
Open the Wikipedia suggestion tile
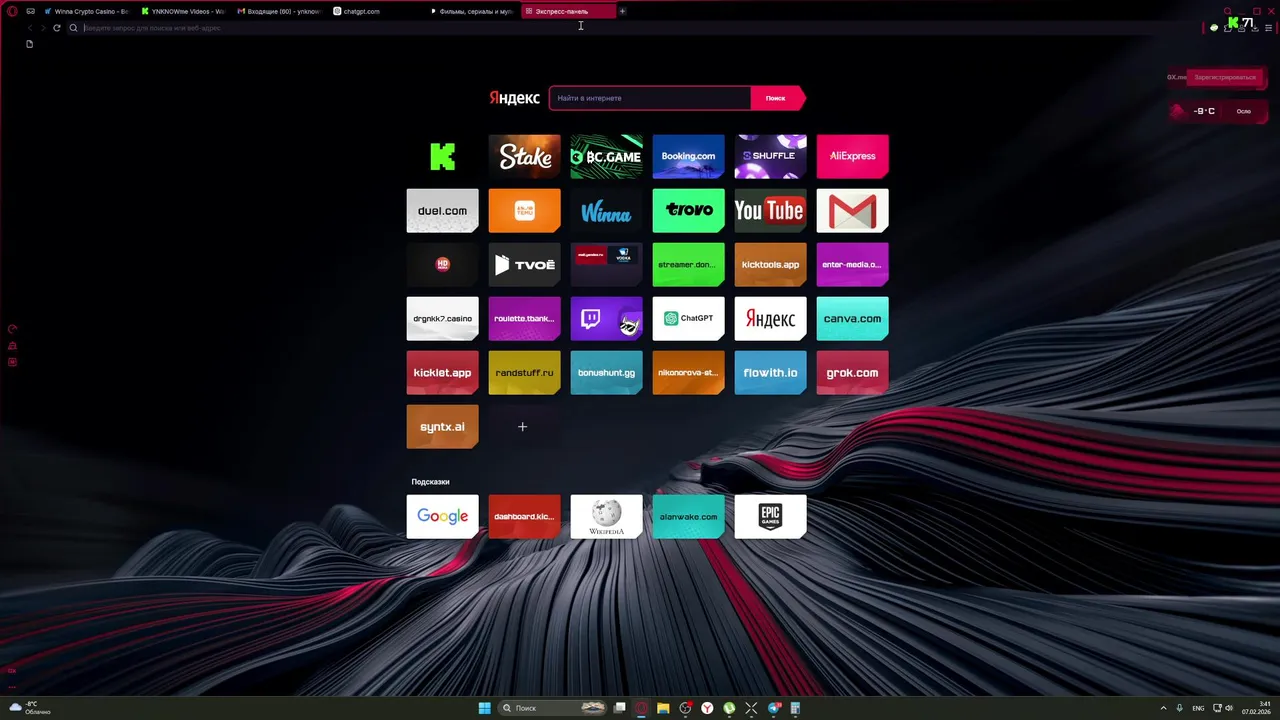[607, 516]
